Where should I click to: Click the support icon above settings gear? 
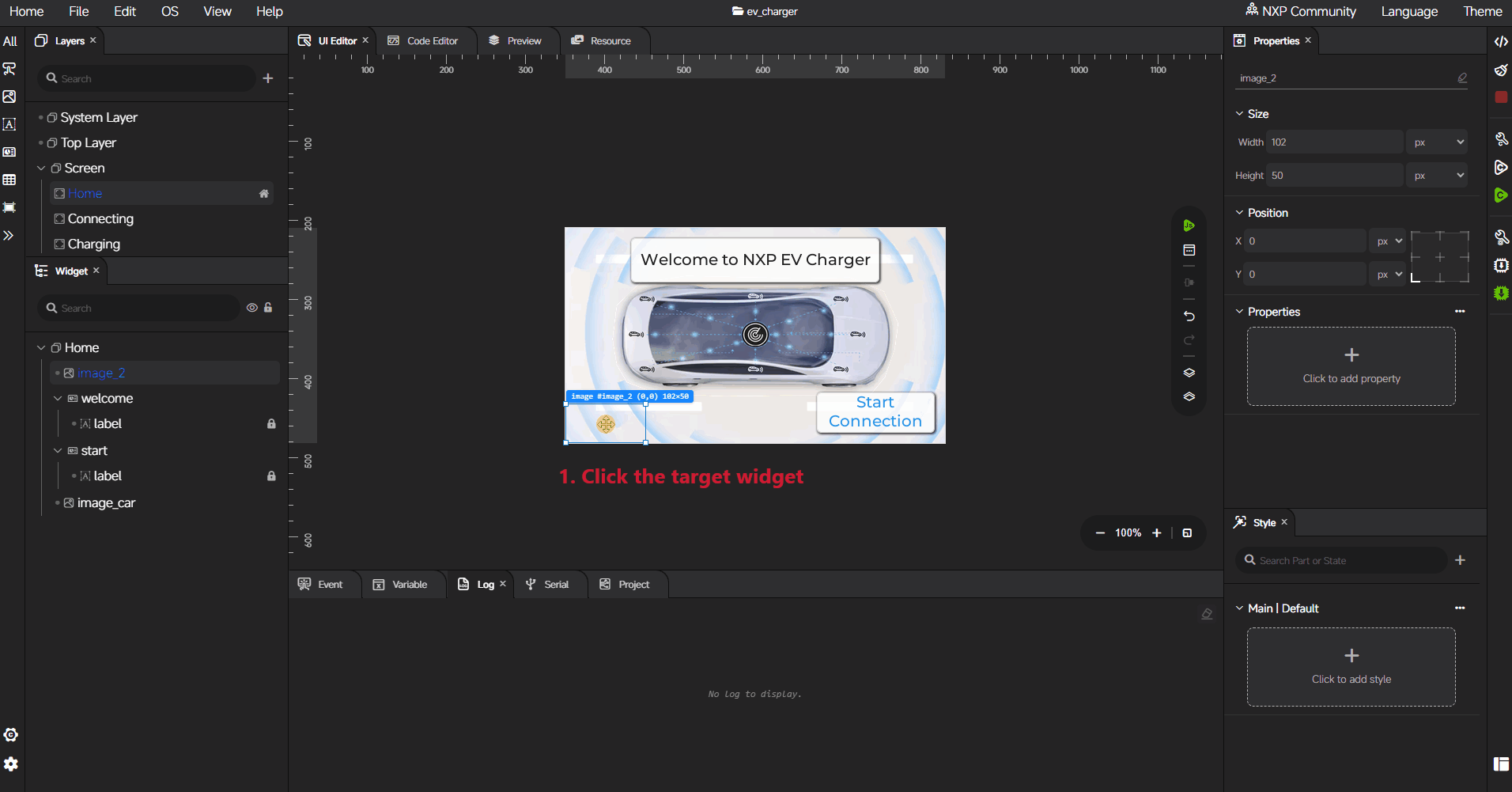(x=10, y=735)
